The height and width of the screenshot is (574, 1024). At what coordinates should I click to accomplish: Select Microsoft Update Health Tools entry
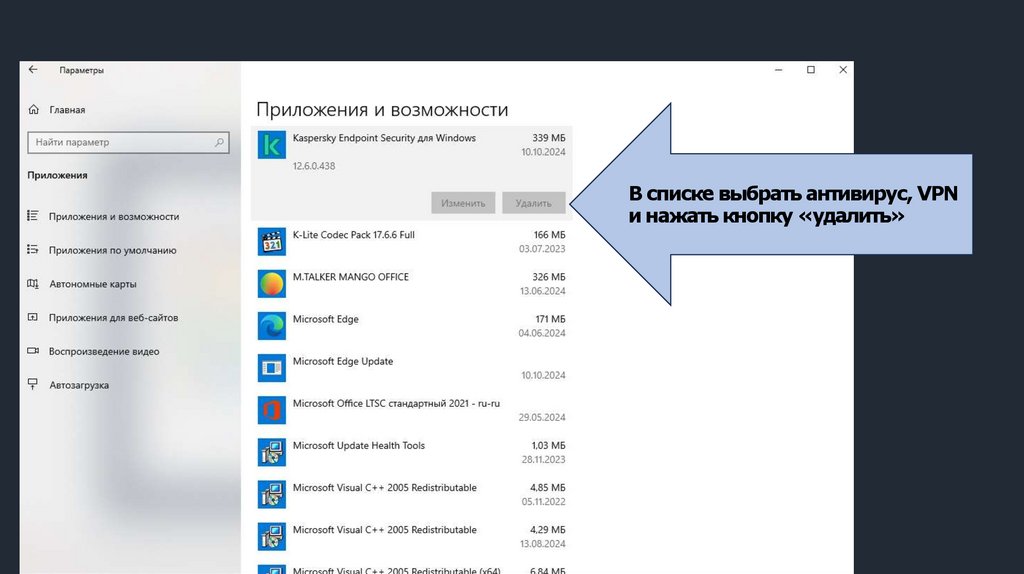(359, 445)
